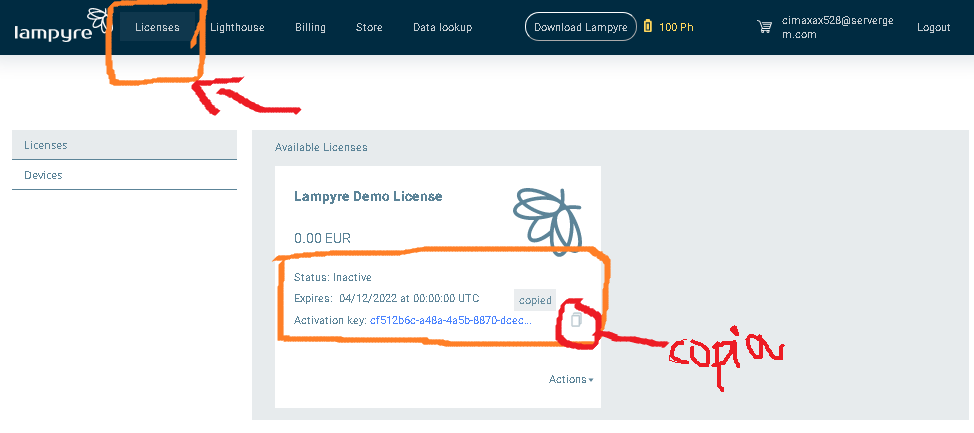Click the Available Licenses heading
The image size is (974, 433).
tap(321, 147)
